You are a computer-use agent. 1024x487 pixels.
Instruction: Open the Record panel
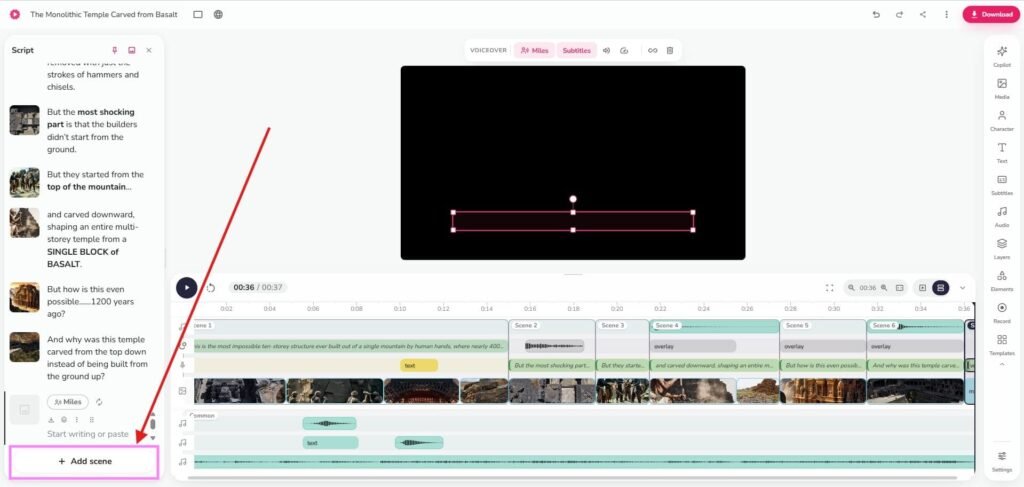1002,312
